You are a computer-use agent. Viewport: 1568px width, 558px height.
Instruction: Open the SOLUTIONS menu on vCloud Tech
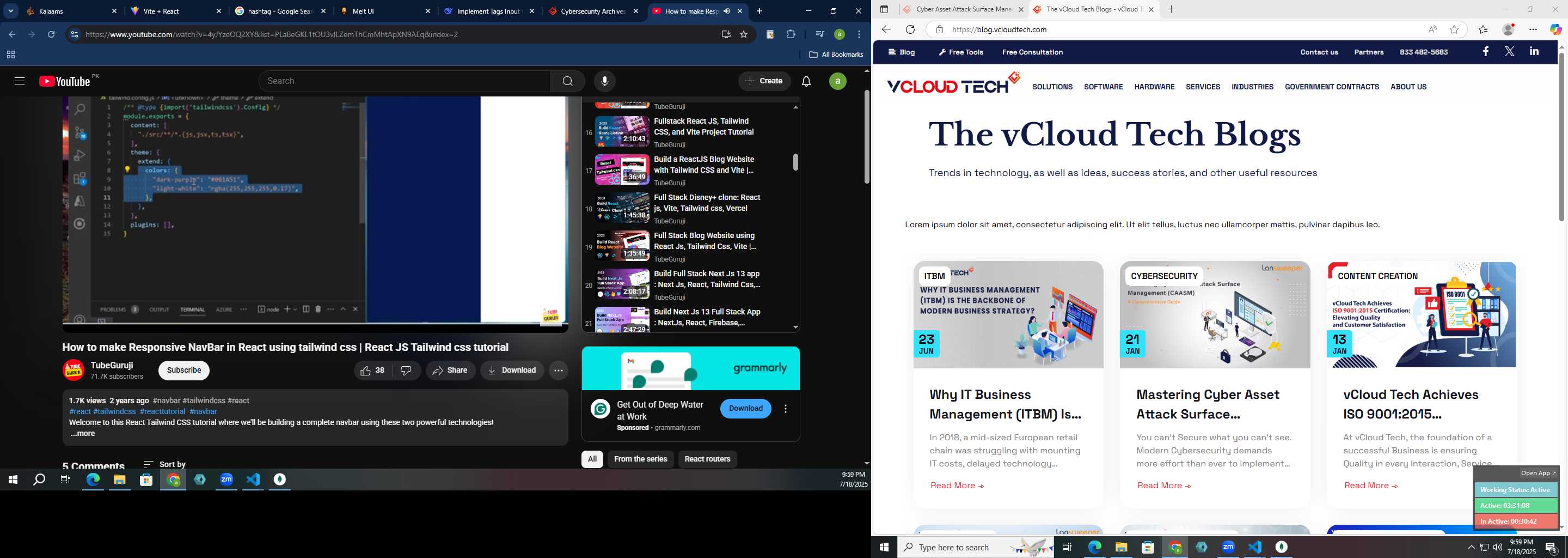pos(1052,87)
